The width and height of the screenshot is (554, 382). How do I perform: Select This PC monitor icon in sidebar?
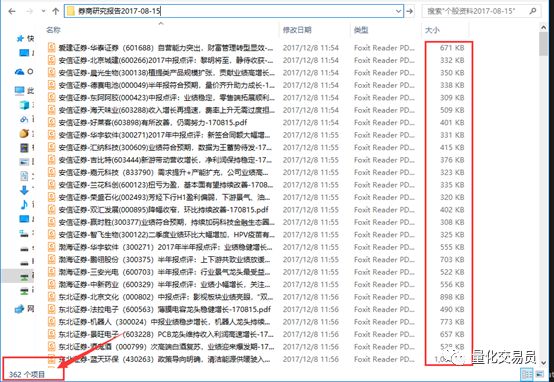point(20,90)
